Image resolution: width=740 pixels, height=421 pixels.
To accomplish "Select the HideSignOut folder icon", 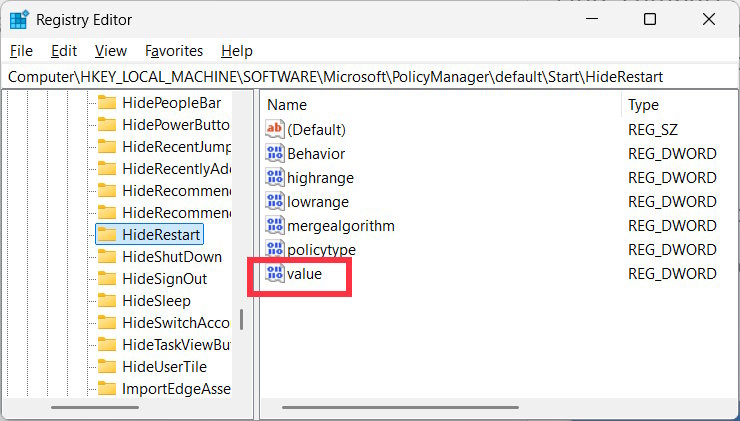I will [x=107, y=278].
